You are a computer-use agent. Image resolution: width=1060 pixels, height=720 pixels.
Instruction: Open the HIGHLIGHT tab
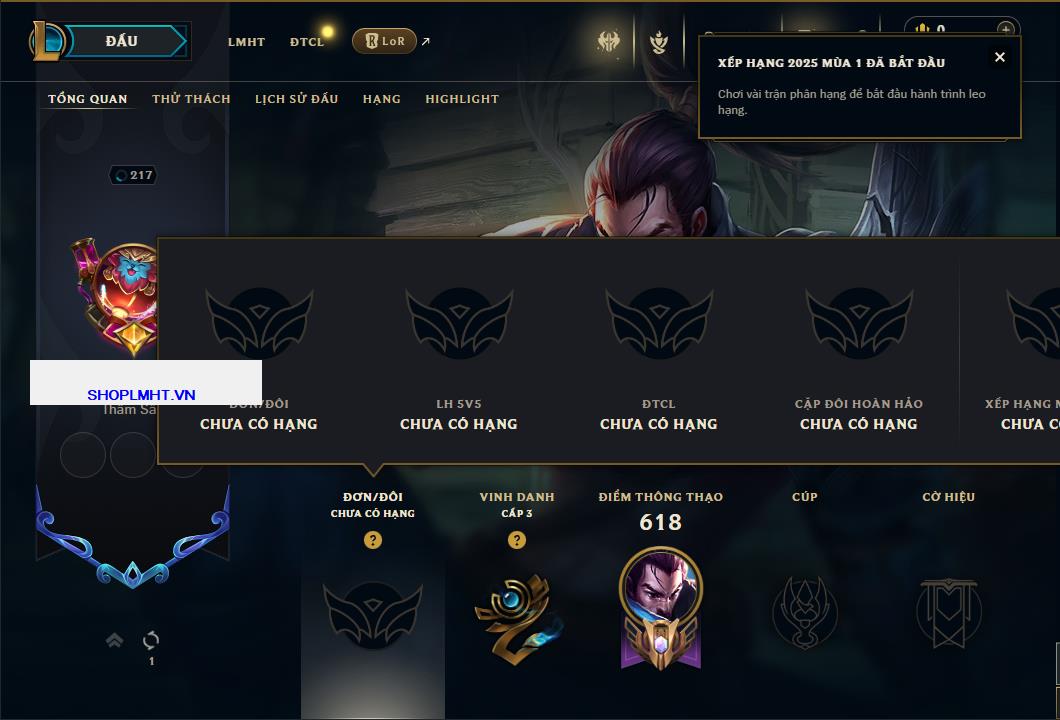tap(462, 99)
